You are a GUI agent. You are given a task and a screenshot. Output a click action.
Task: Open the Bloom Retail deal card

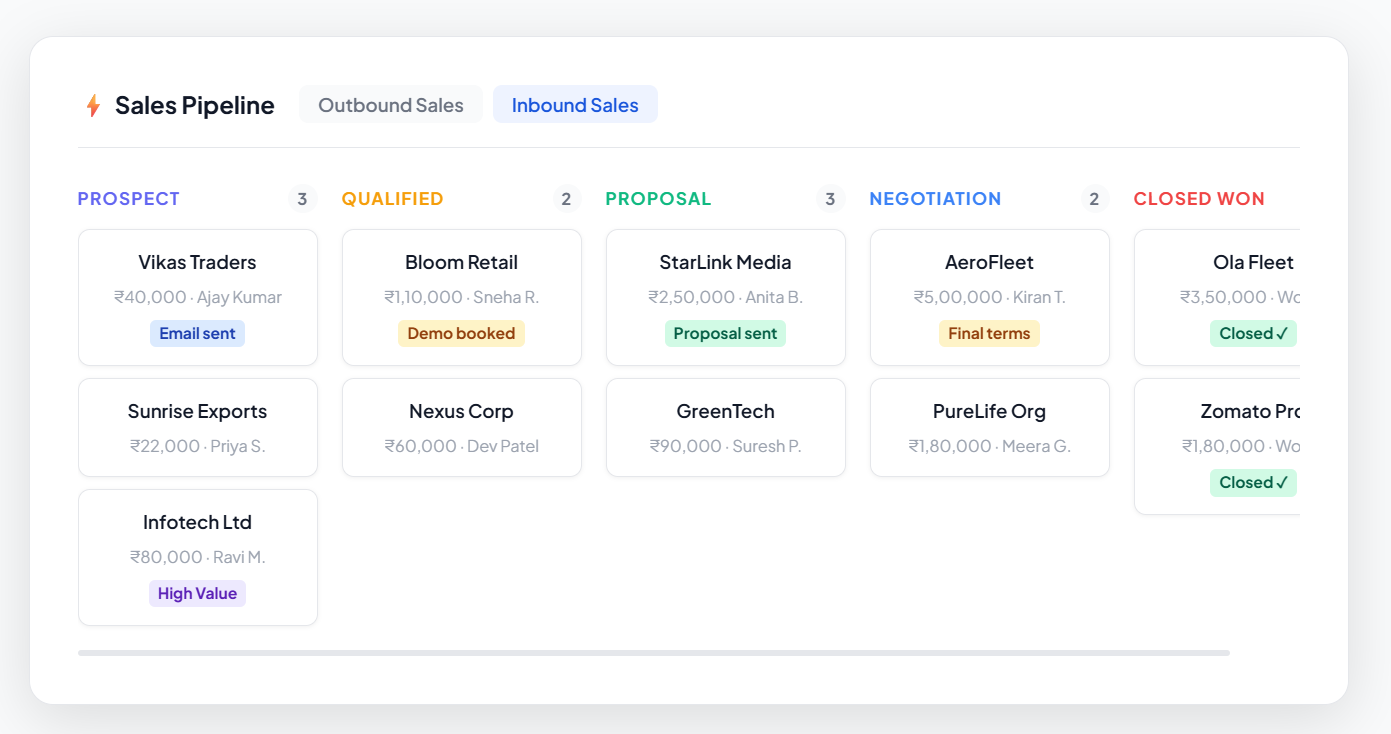coord(462,297)
